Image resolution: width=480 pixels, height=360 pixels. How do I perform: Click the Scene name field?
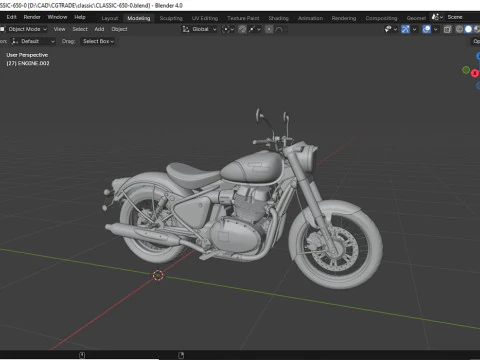463,17
